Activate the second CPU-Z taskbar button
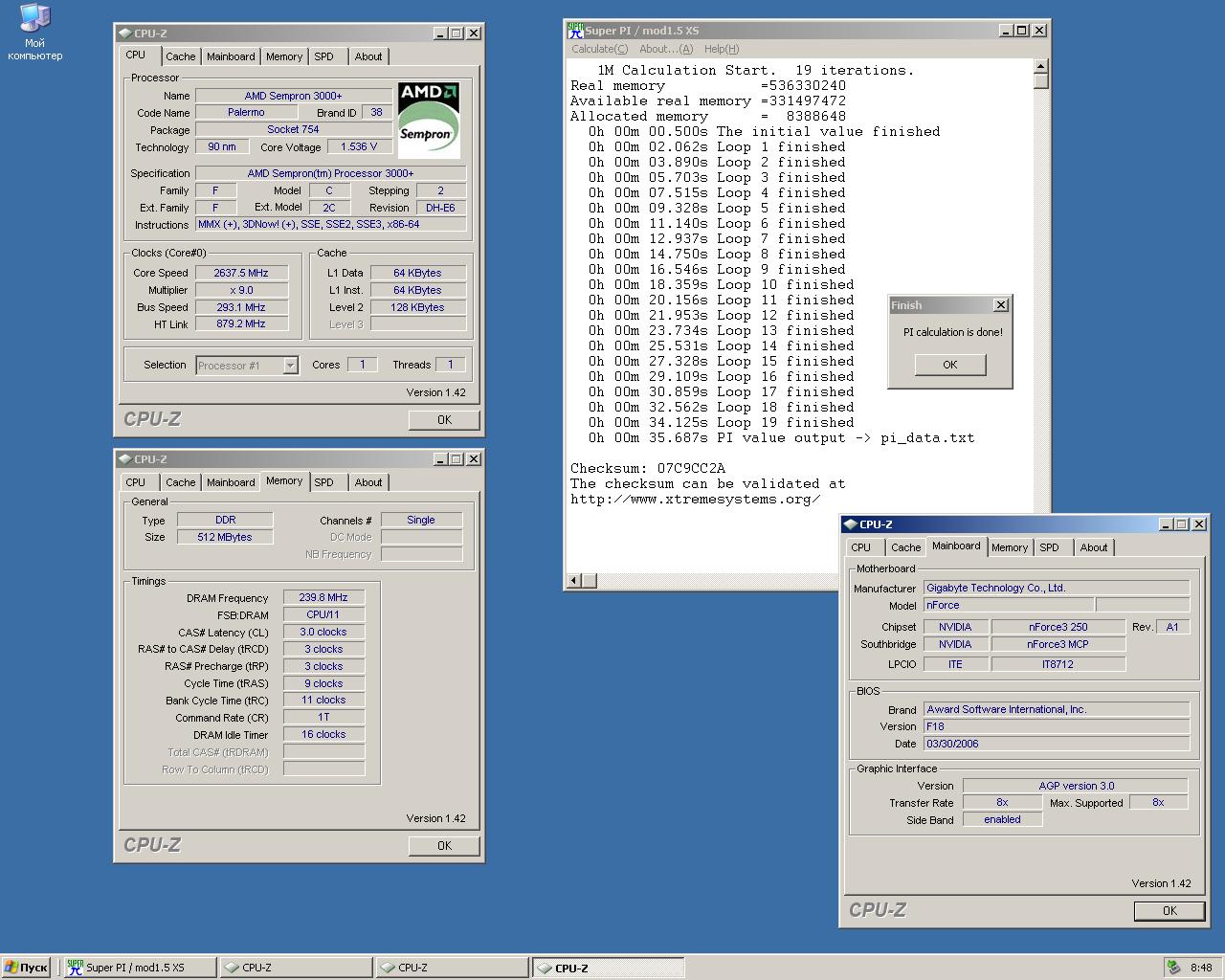The image size is (1225, 980). click(x=451, y=968)
